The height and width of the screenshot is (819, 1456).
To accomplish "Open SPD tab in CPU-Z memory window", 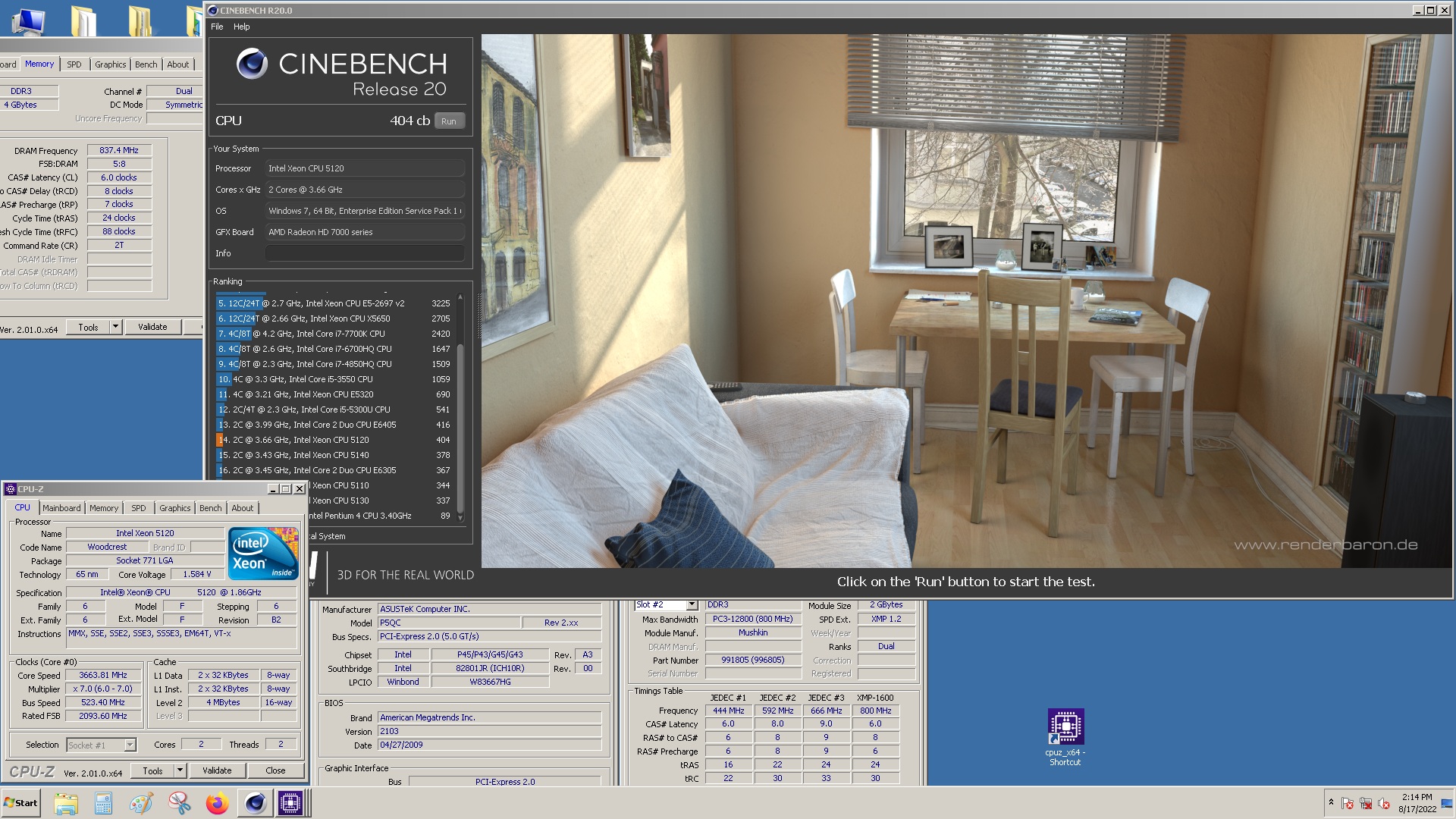I will [x=74, y=64].
